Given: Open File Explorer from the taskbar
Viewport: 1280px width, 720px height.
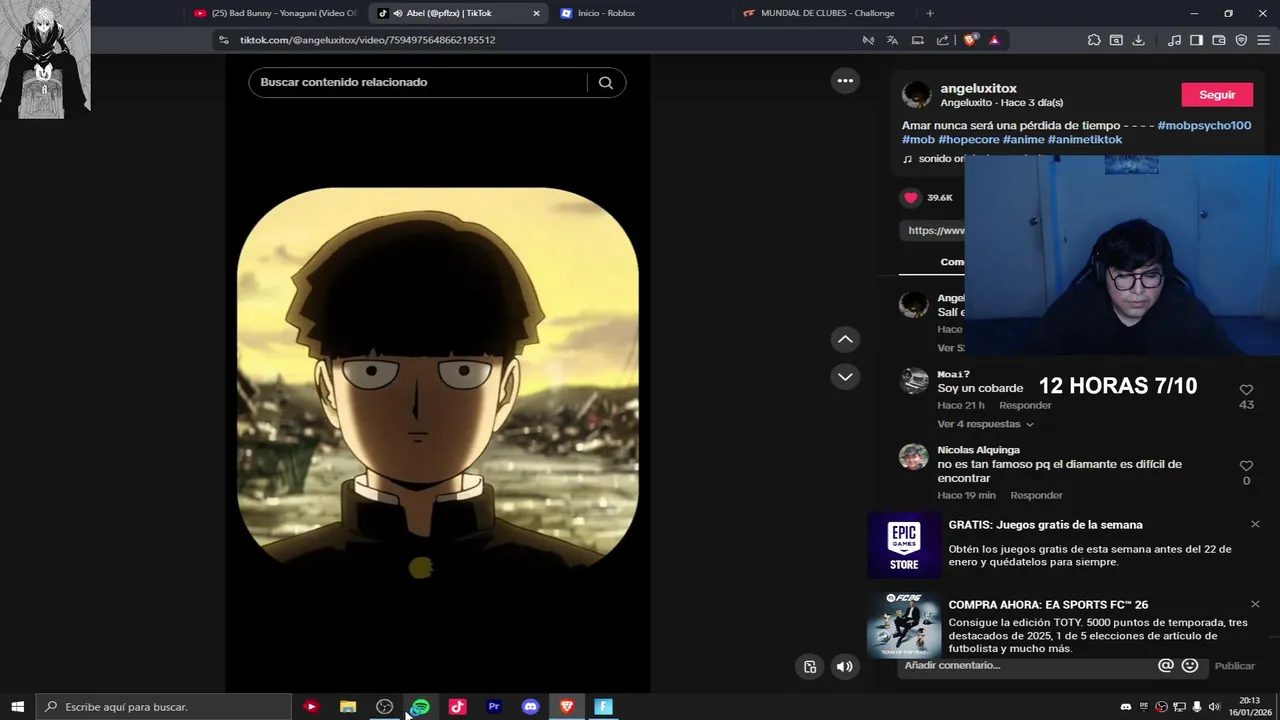Looking at the screenshot, I should point(348,706).
